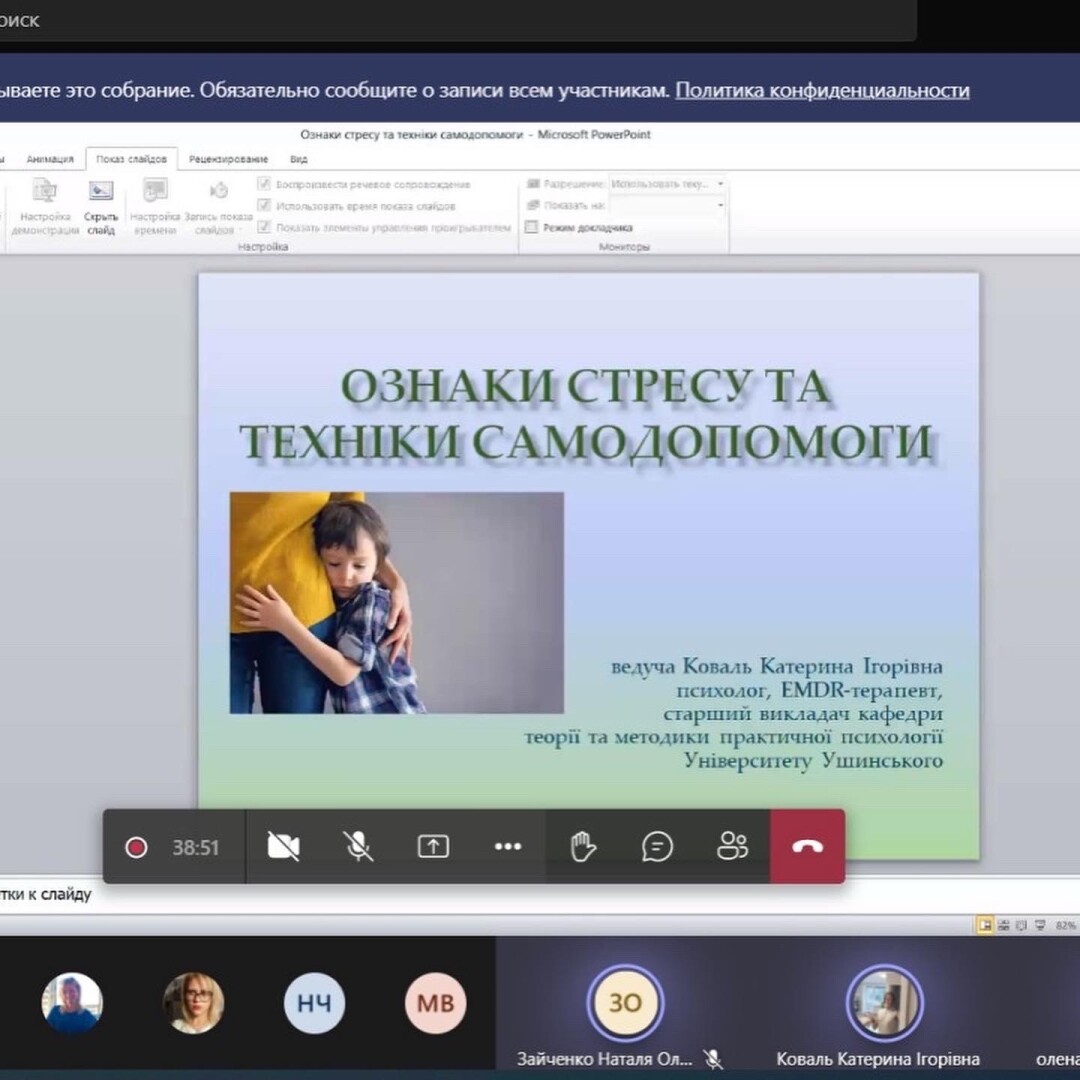
Task: Raise your hand in the meeting
Action: pos(583,847)
